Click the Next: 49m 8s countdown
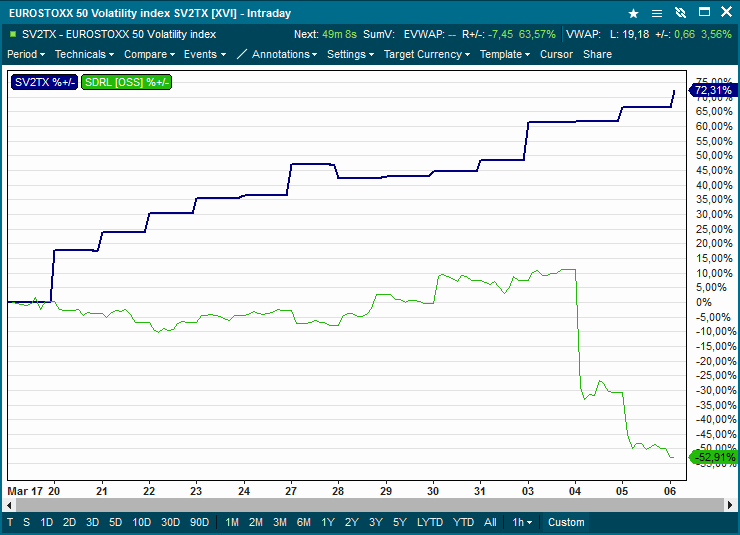The image size is (740, 535). pyautogui.click(x=325, y=34)
